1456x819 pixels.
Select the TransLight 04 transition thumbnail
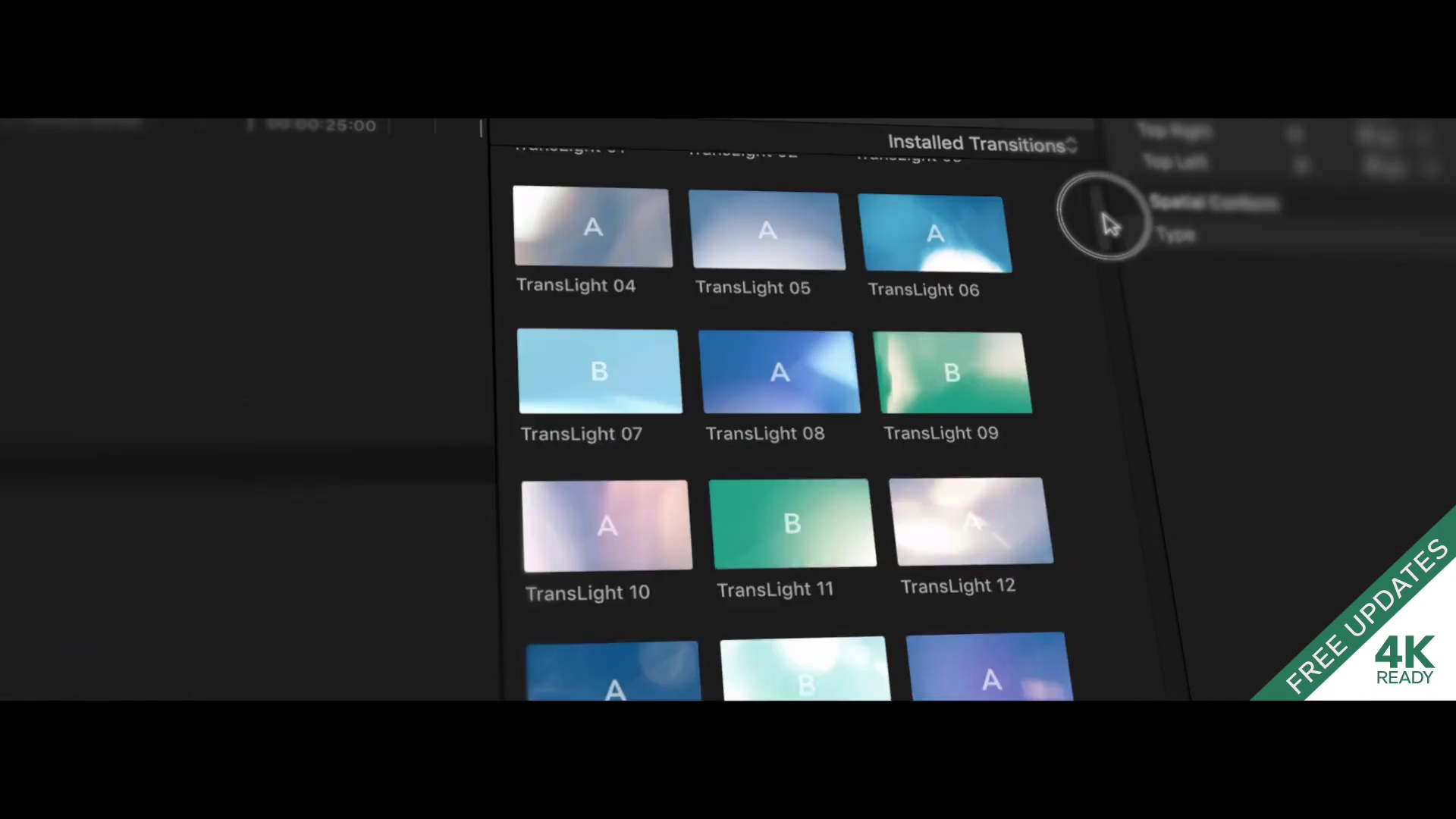(592, 227)
